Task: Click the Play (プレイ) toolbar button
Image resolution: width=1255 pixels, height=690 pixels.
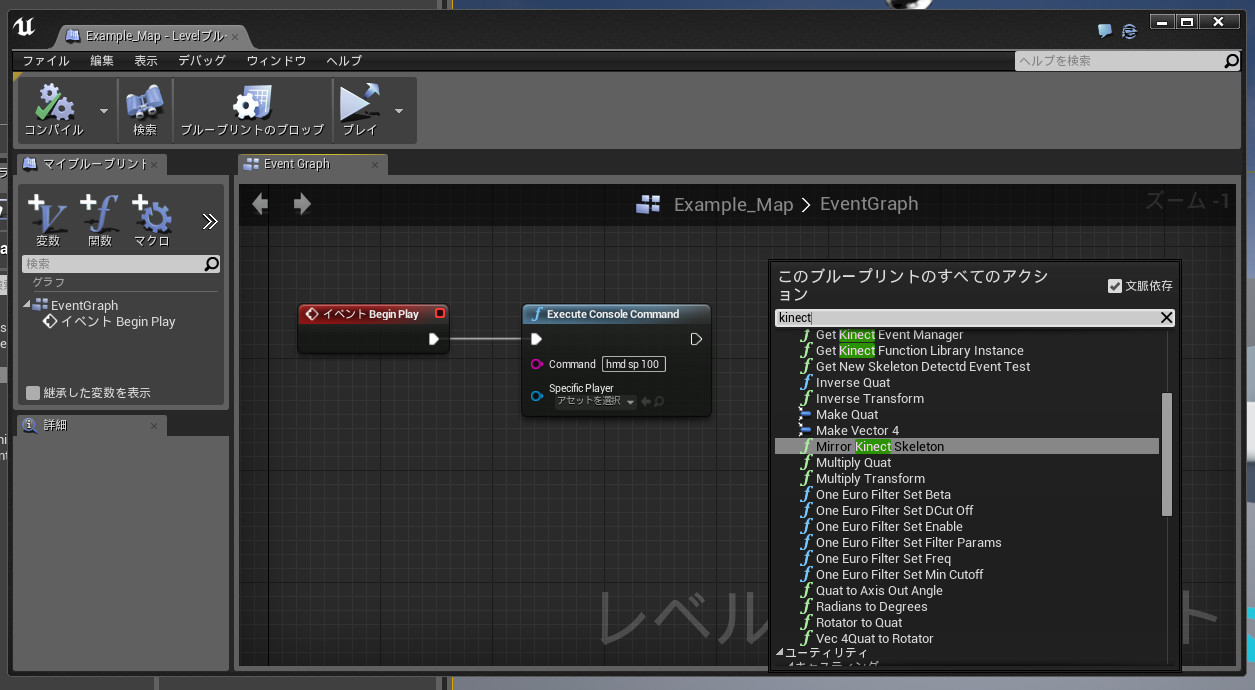Action: 359,110
